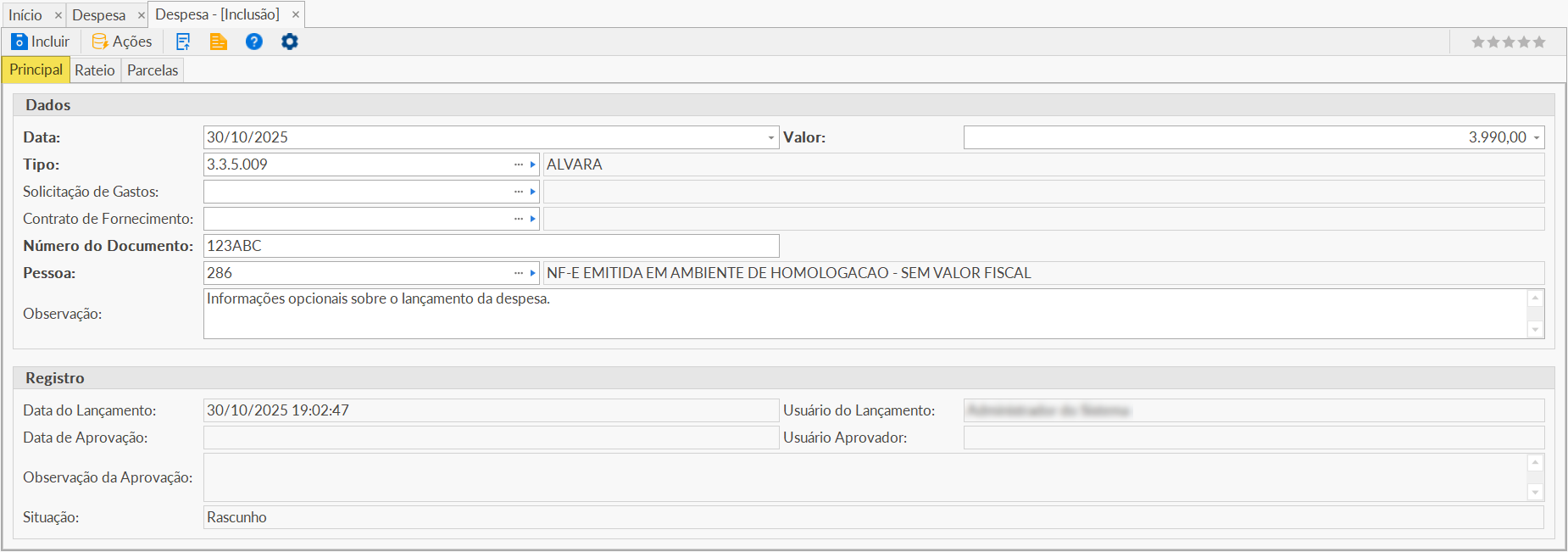Expand the Data date picker dropdown
The height and width of the screenshot is (552, 1568).
click(x=770, y=137)
